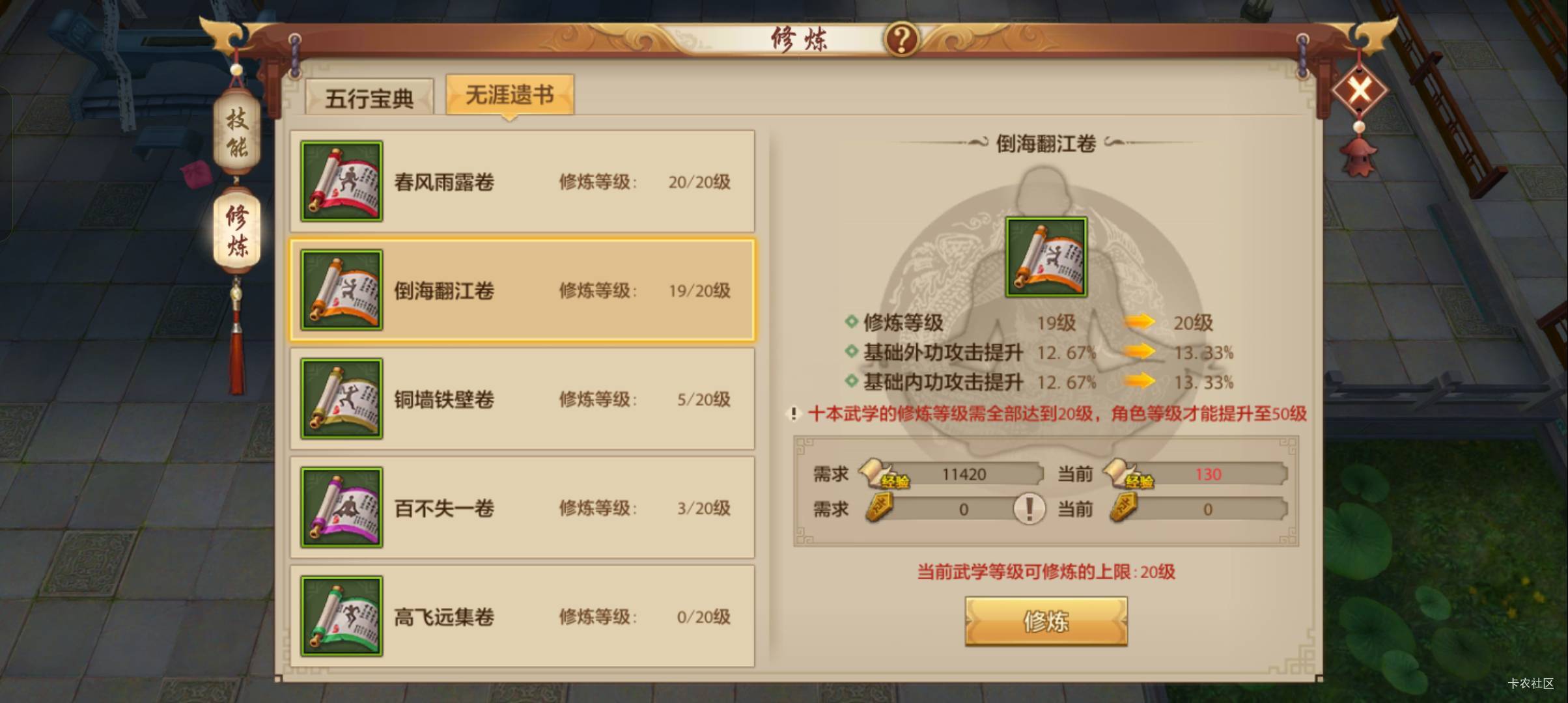
Task: Click the 百不失一卷 purple scroll icon
Action: 342,508
